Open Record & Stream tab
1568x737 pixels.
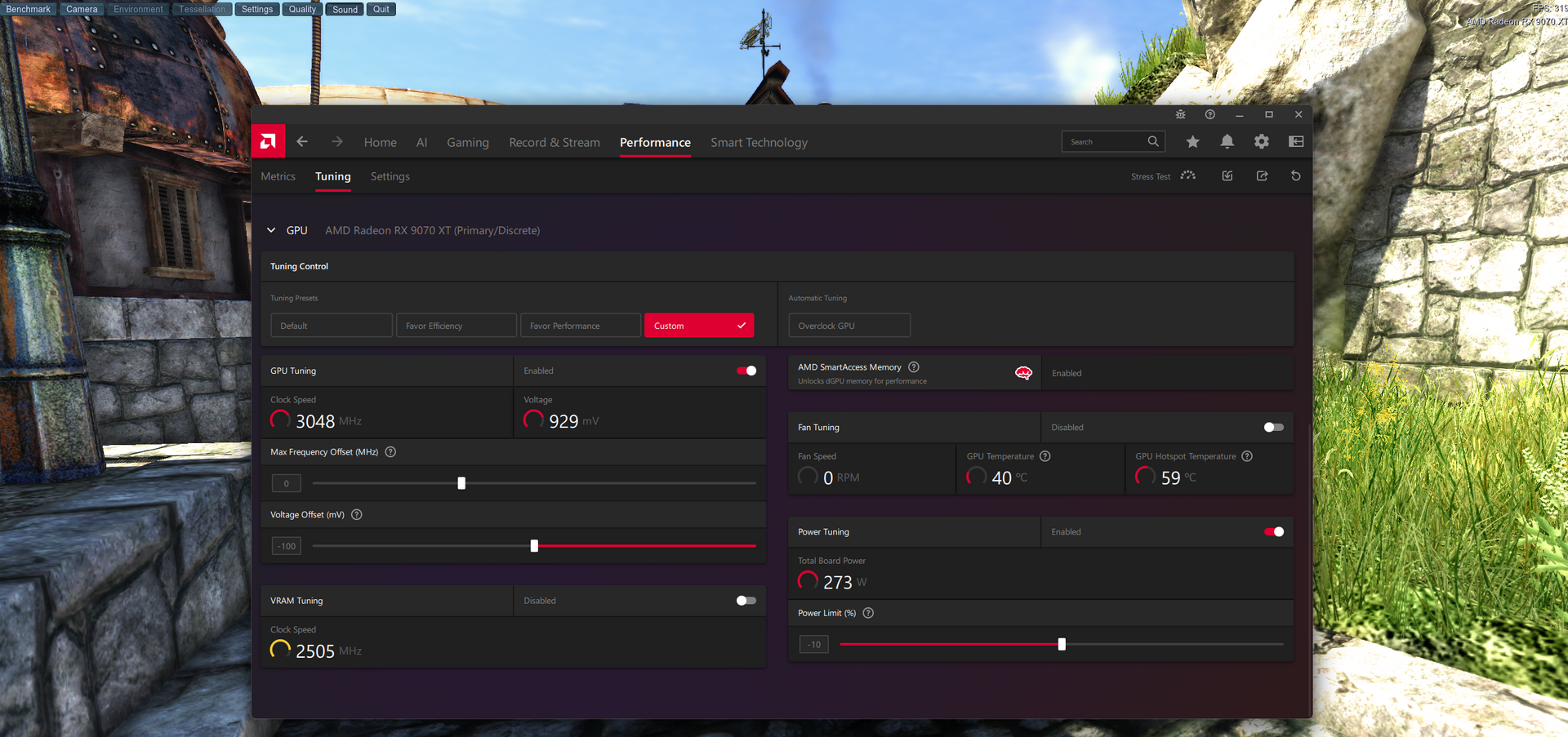pyautogui.click(x=555, y=142)
